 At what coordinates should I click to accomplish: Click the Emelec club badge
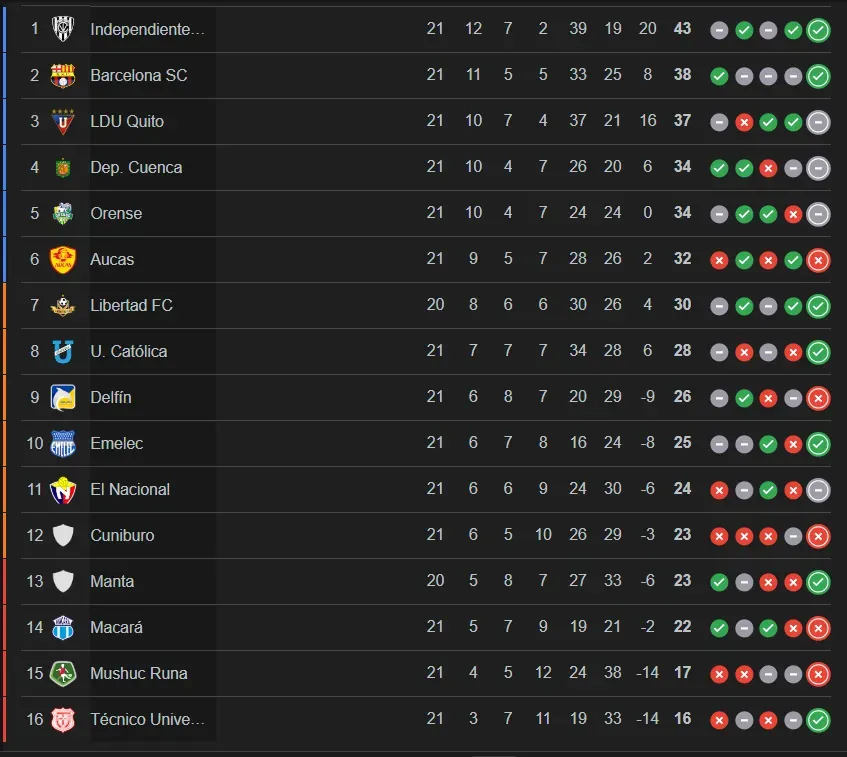click(x=63, y=443)
